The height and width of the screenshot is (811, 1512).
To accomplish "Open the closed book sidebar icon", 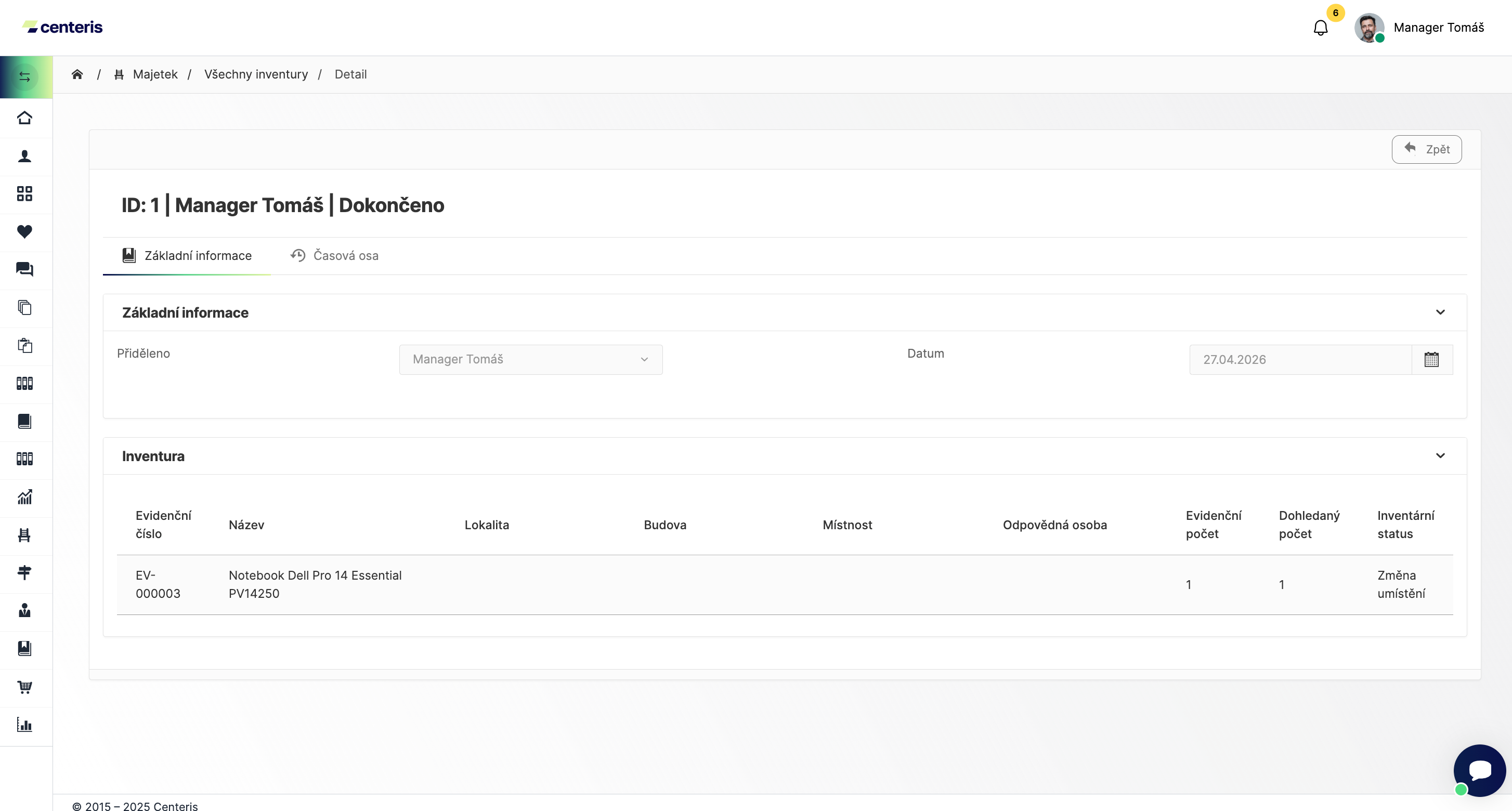I will tap(24, 421).
